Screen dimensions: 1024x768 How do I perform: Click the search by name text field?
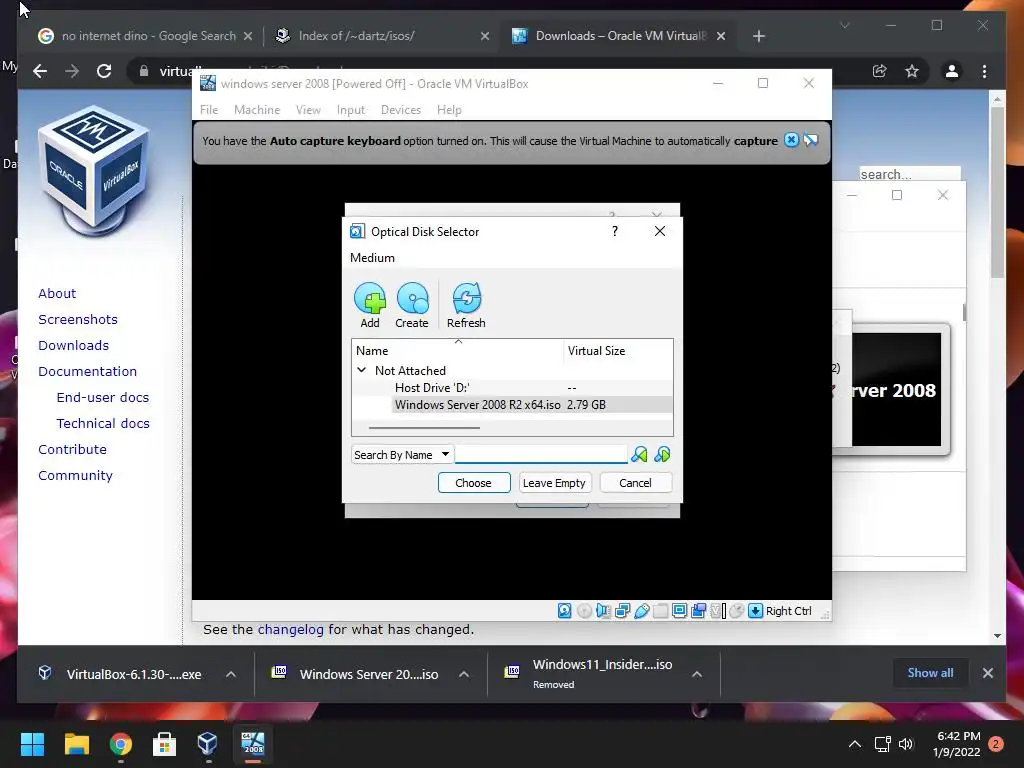541,455
